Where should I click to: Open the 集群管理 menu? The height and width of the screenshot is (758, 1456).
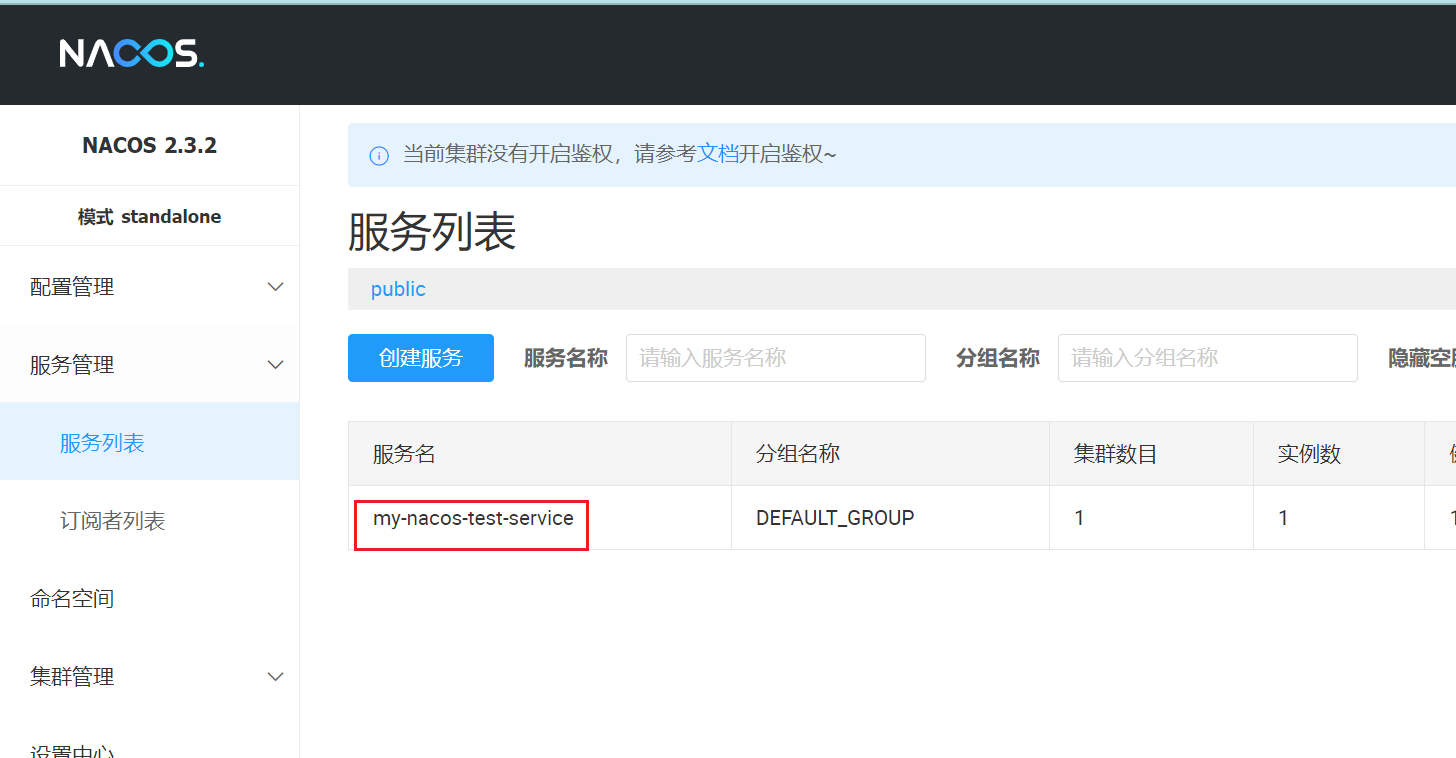(x=150, y=677)
